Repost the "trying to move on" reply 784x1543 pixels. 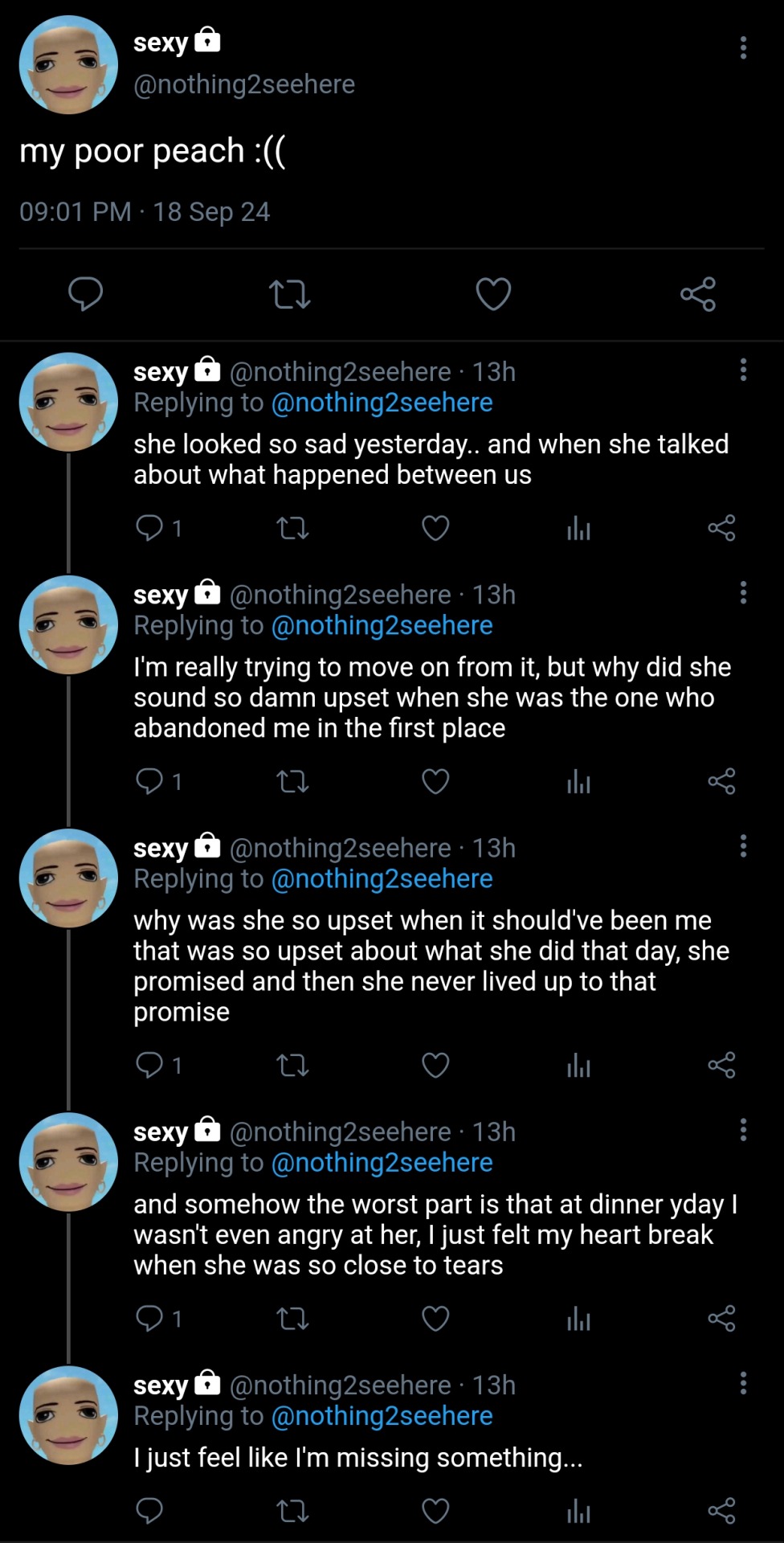coord(292,781)
